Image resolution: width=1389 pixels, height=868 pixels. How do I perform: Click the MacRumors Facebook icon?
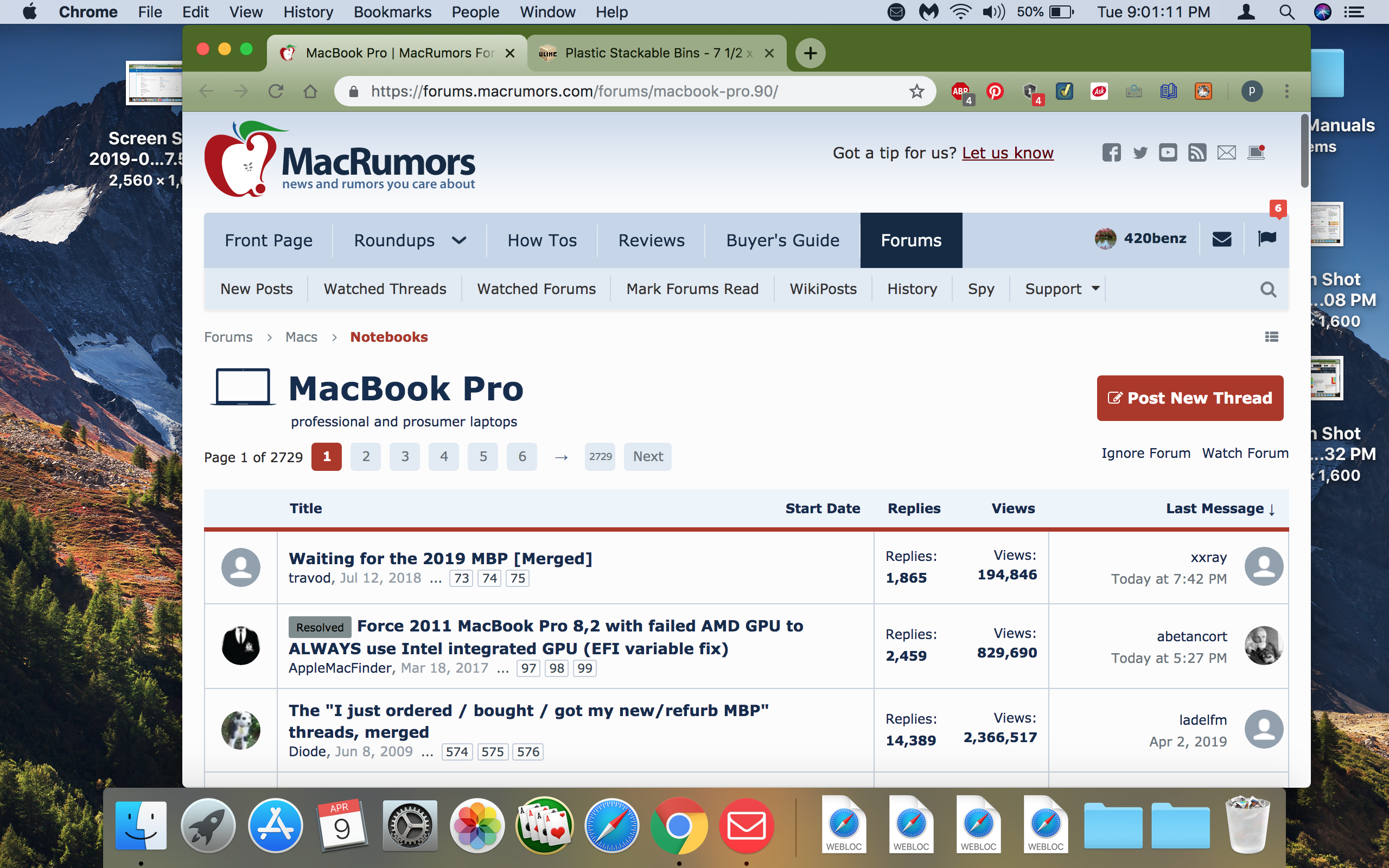point(1111,152)
